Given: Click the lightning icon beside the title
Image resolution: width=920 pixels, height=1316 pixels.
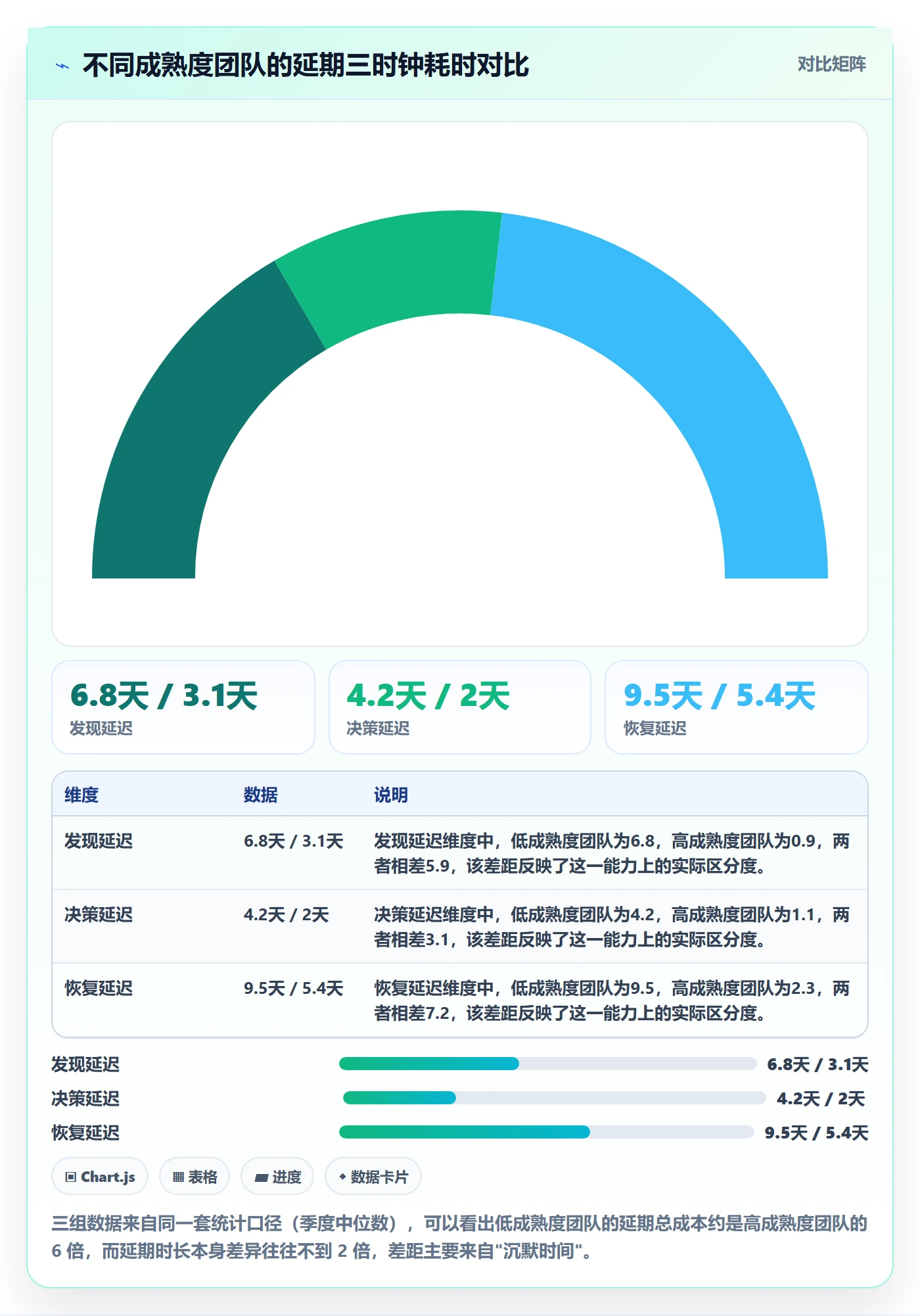Looking at the screenshot, I should pyautogui.click(x=62, y=66).
